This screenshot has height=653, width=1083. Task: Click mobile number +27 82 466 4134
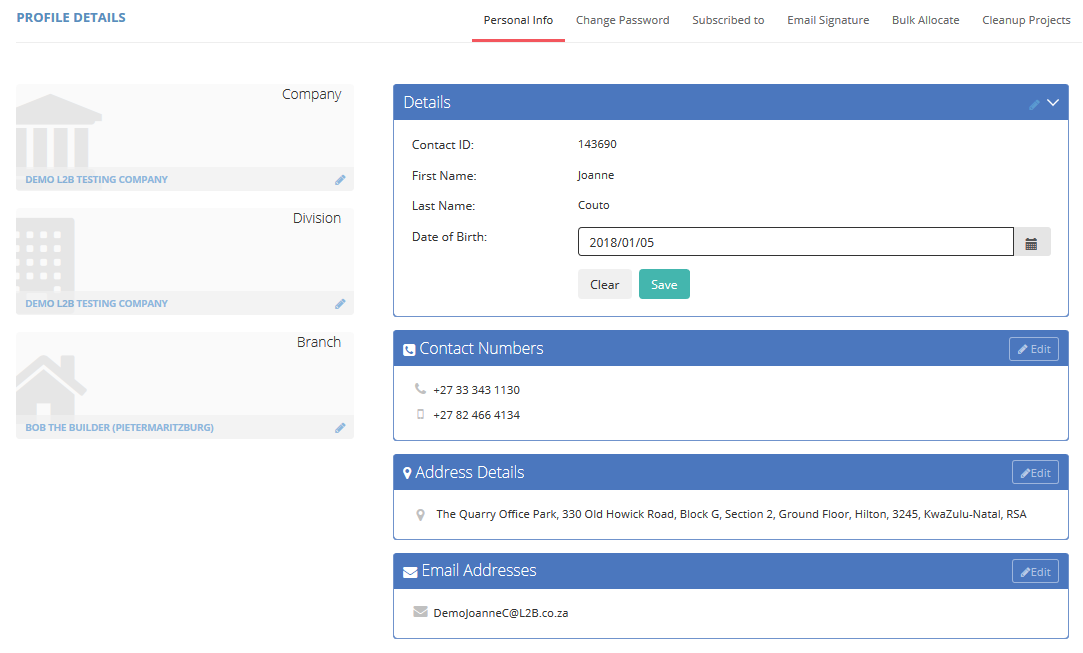point(477,415)
